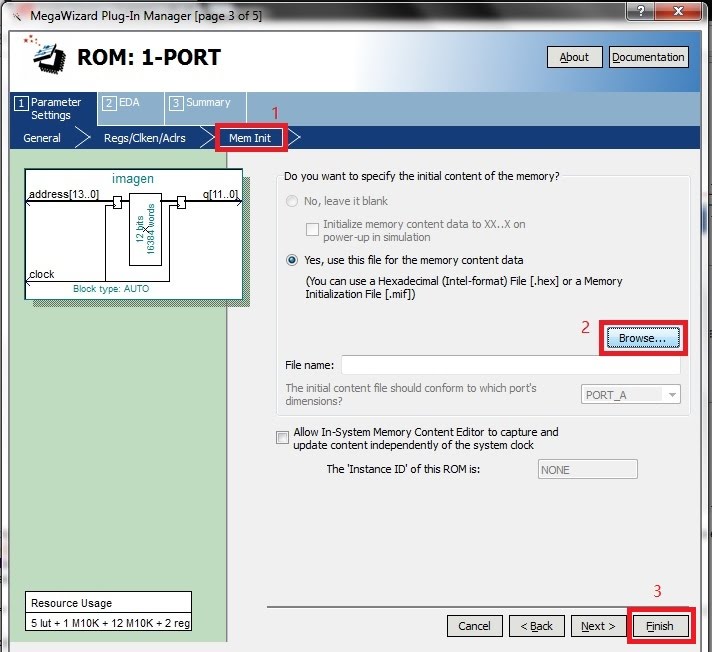Screen dimensions: 712x652
Task: Click the '12 bits 16384 words' memory block
Action: pyautogui.click(x=145, y=229)
